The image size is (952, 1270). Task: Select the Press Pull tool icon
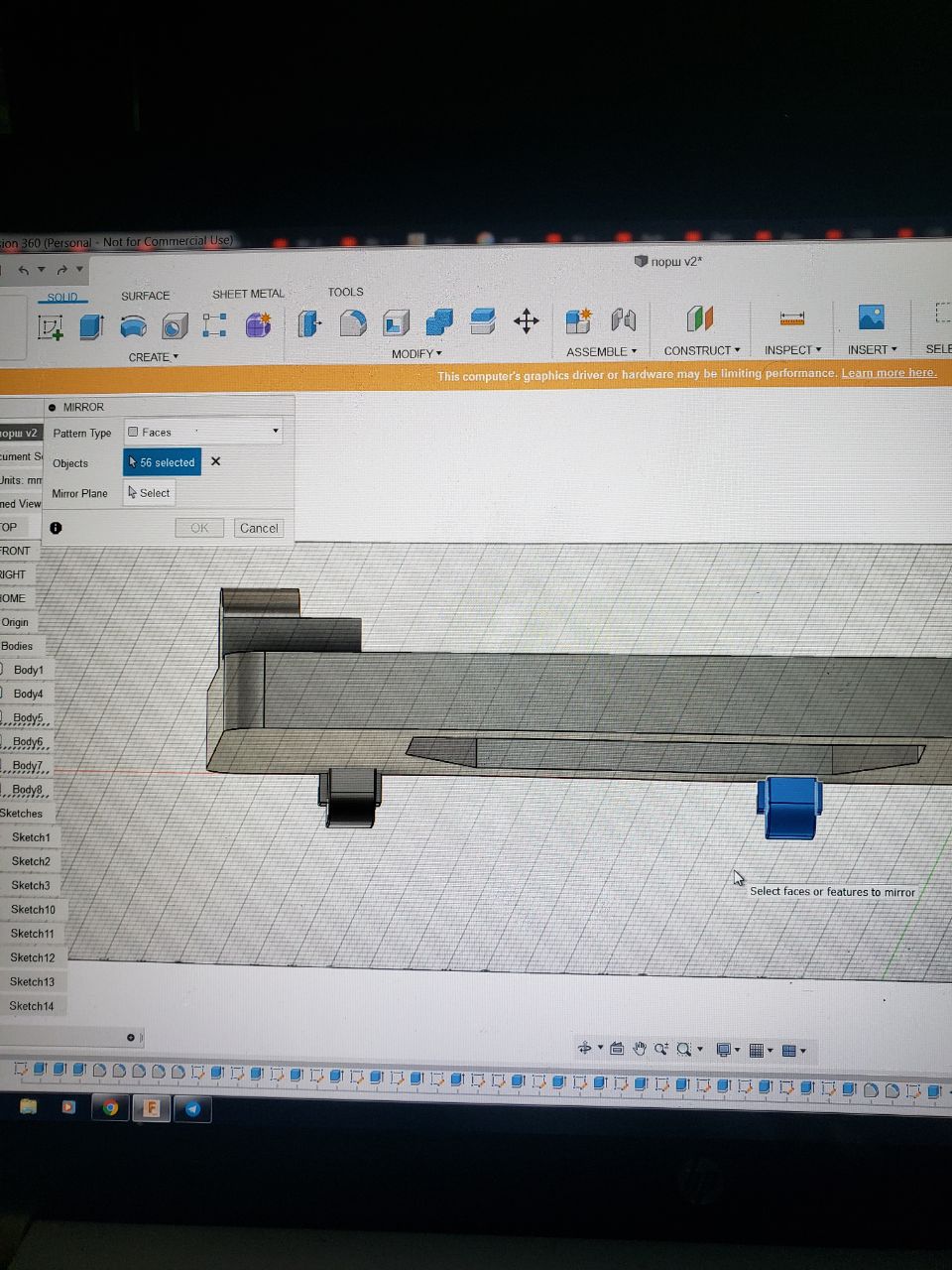pos(309,323)
